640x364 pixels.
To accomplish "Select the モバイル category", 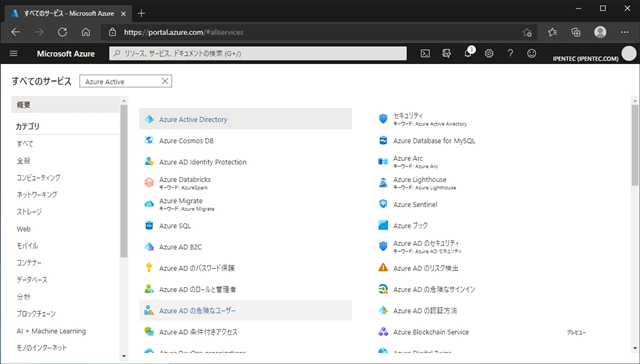I will tap(27, 246).
